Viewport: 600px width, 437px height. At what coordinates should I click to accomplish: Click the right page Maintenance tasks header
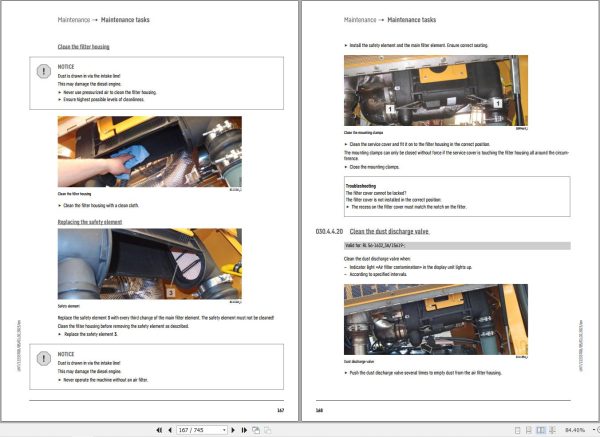412,20
